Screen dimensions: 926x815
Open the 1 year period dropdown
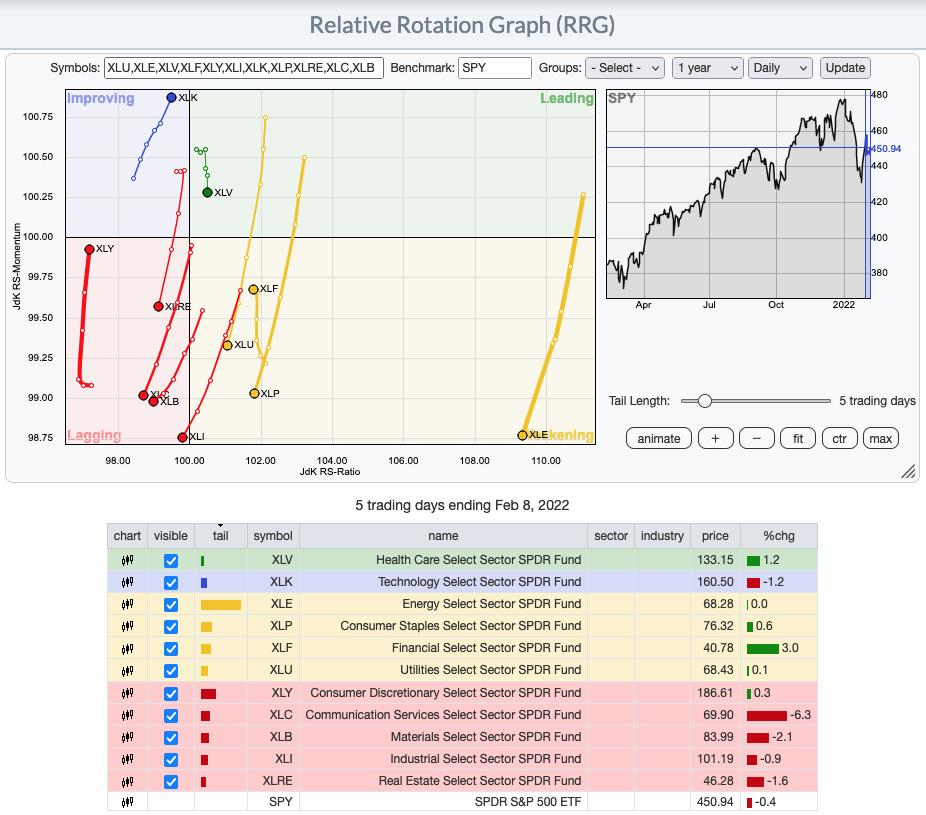pos(707,68)
